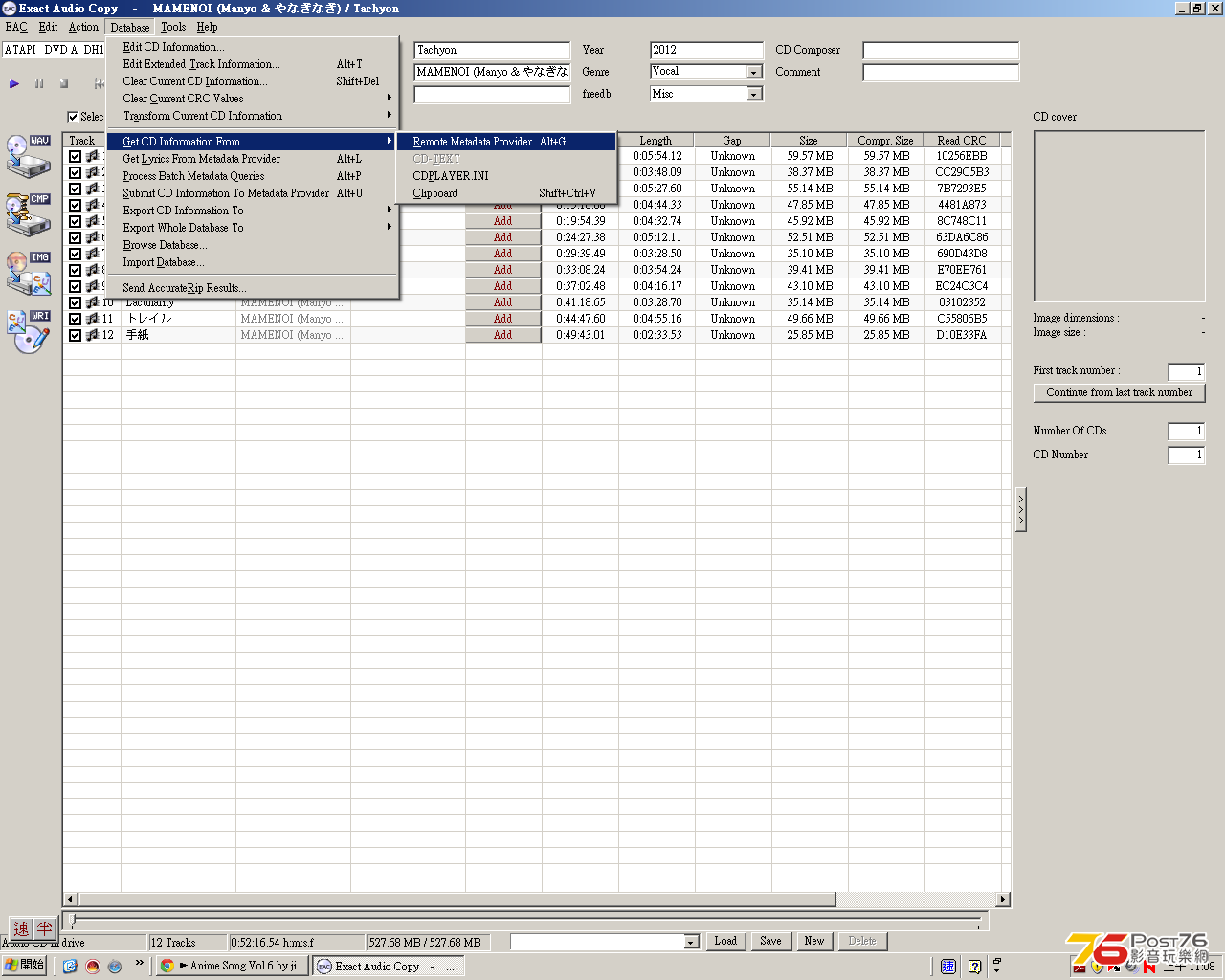Click the Exact Audio Copy taskbar button
This screenshot has width=1225, height=980.
point(388,966)
